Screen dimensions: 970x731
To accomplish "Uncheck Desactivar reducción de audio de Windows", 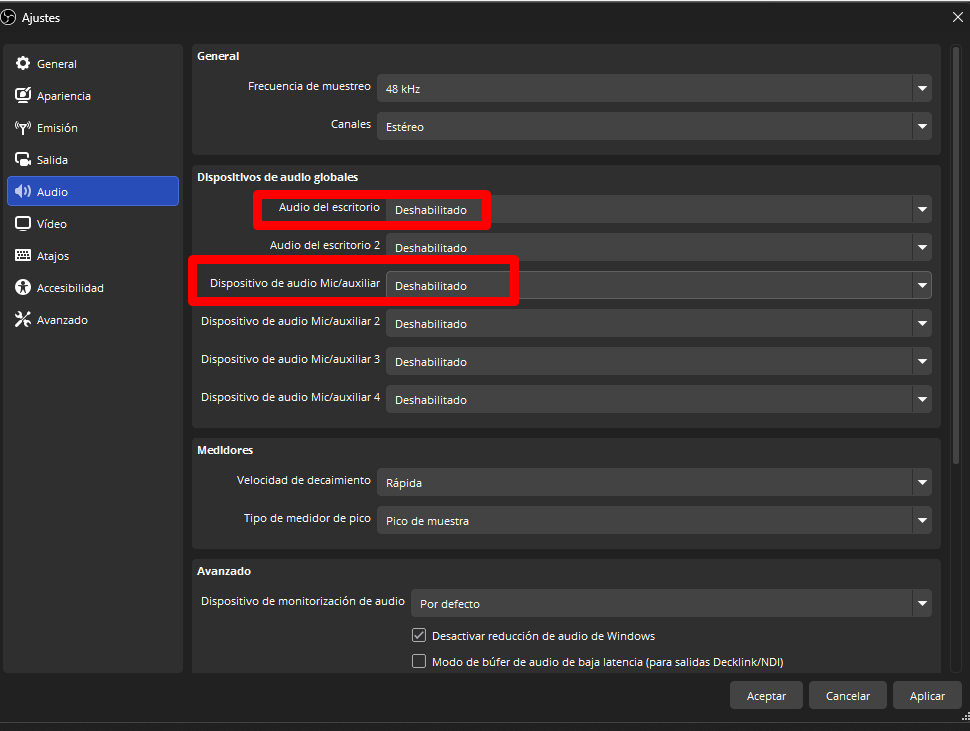I will 419,635.
